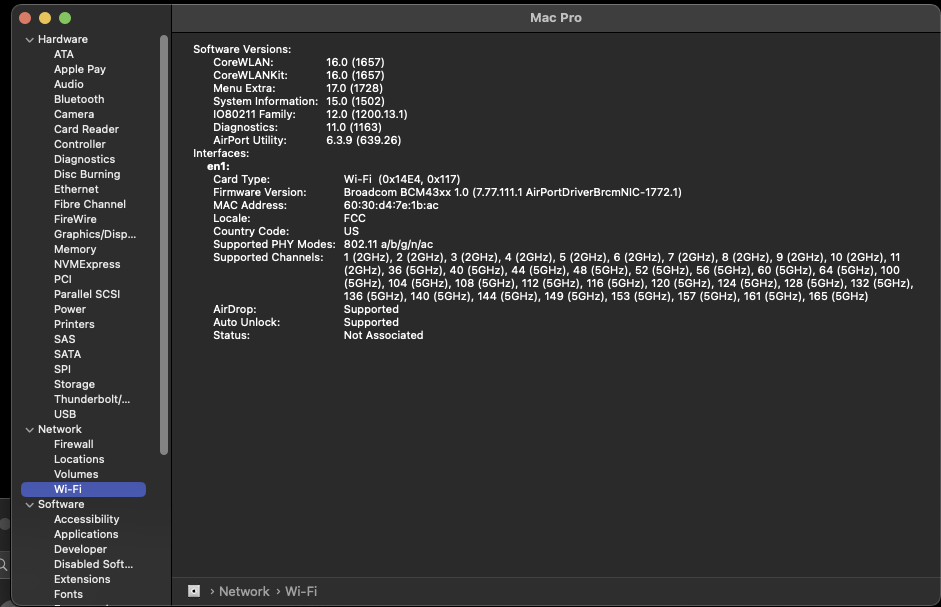Click the computer icon in path bar

point(194,591)
